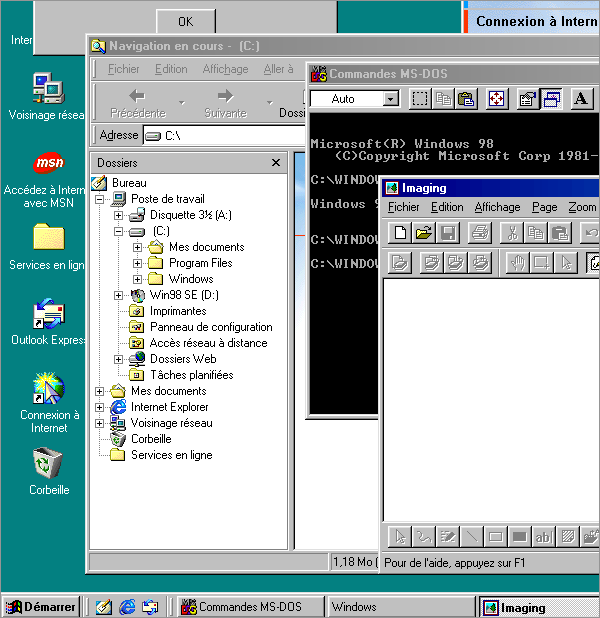Open the Auto font size dropdown

(390, 99)
